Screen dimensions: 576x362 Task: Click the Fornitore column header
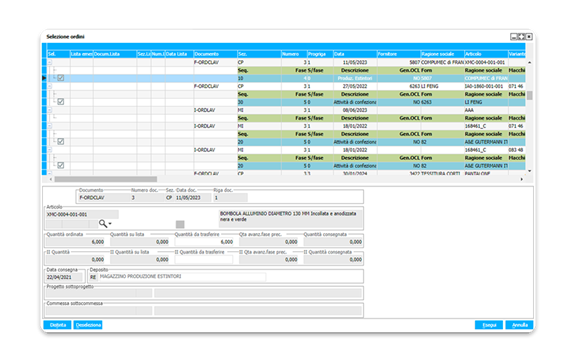[399, 54]
